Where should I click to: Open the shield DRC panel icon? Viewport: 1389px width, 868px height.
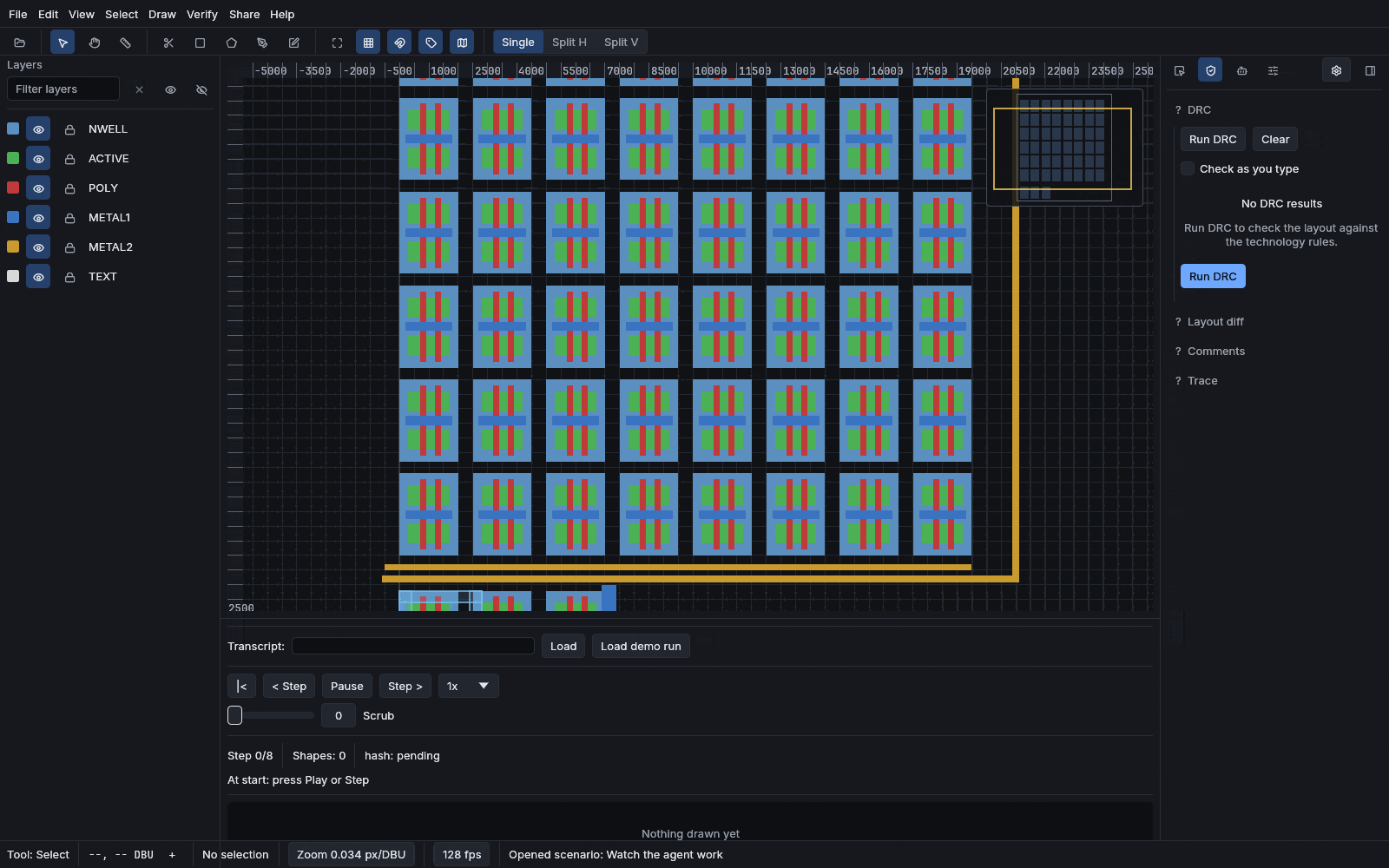pyautogui.click(x=1210, y=70)
